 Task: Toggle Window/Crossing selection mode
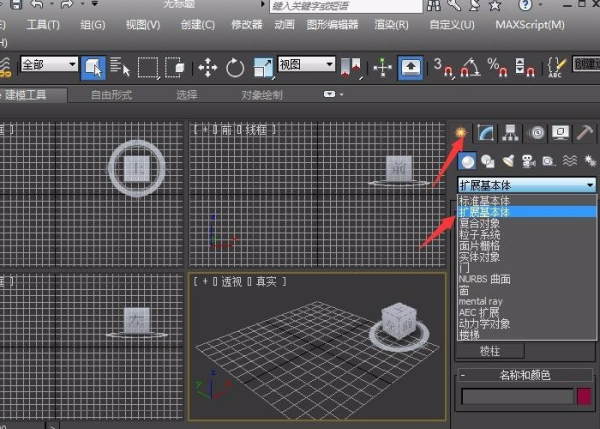pos(175,67)
